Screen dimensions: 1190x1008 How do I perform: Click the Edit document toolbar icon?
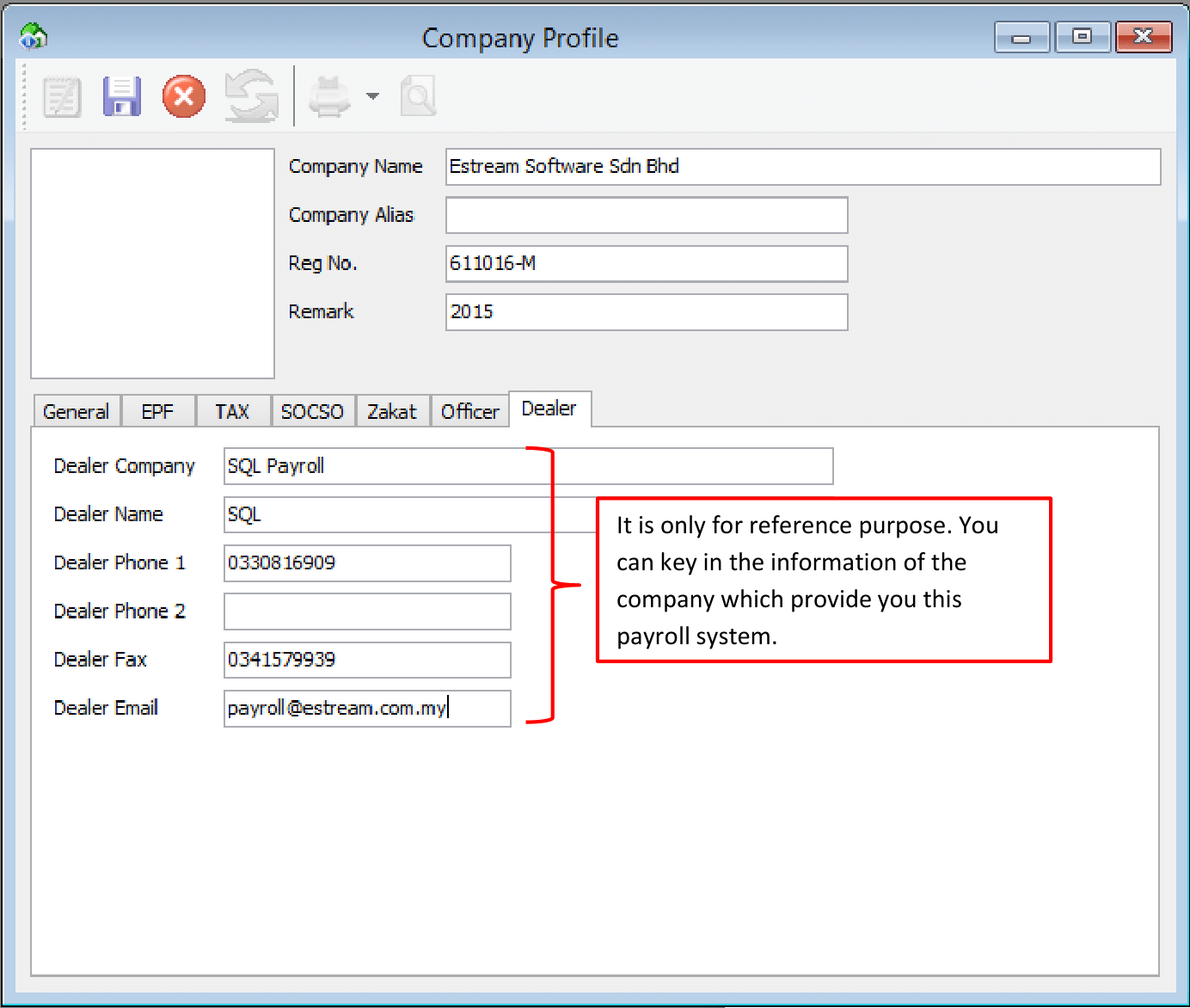click(62, 97)
